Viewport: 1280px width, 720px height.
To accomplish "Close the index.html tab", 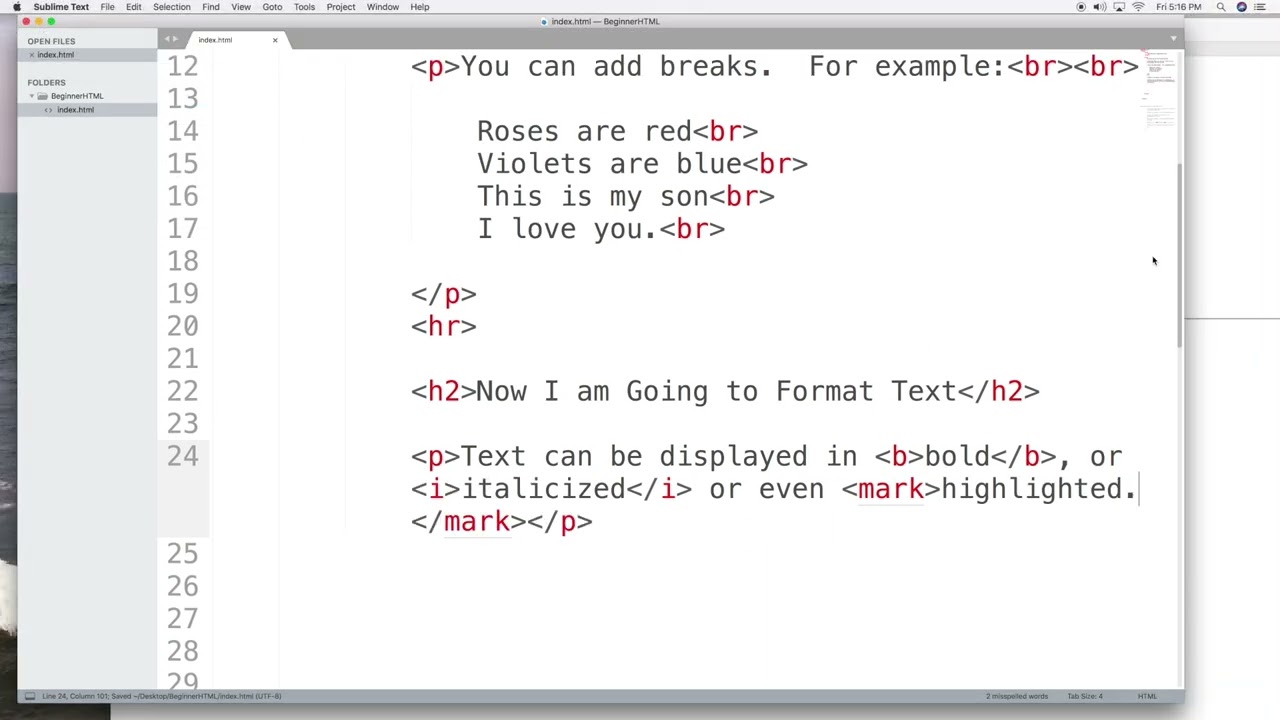I will 275,40.
